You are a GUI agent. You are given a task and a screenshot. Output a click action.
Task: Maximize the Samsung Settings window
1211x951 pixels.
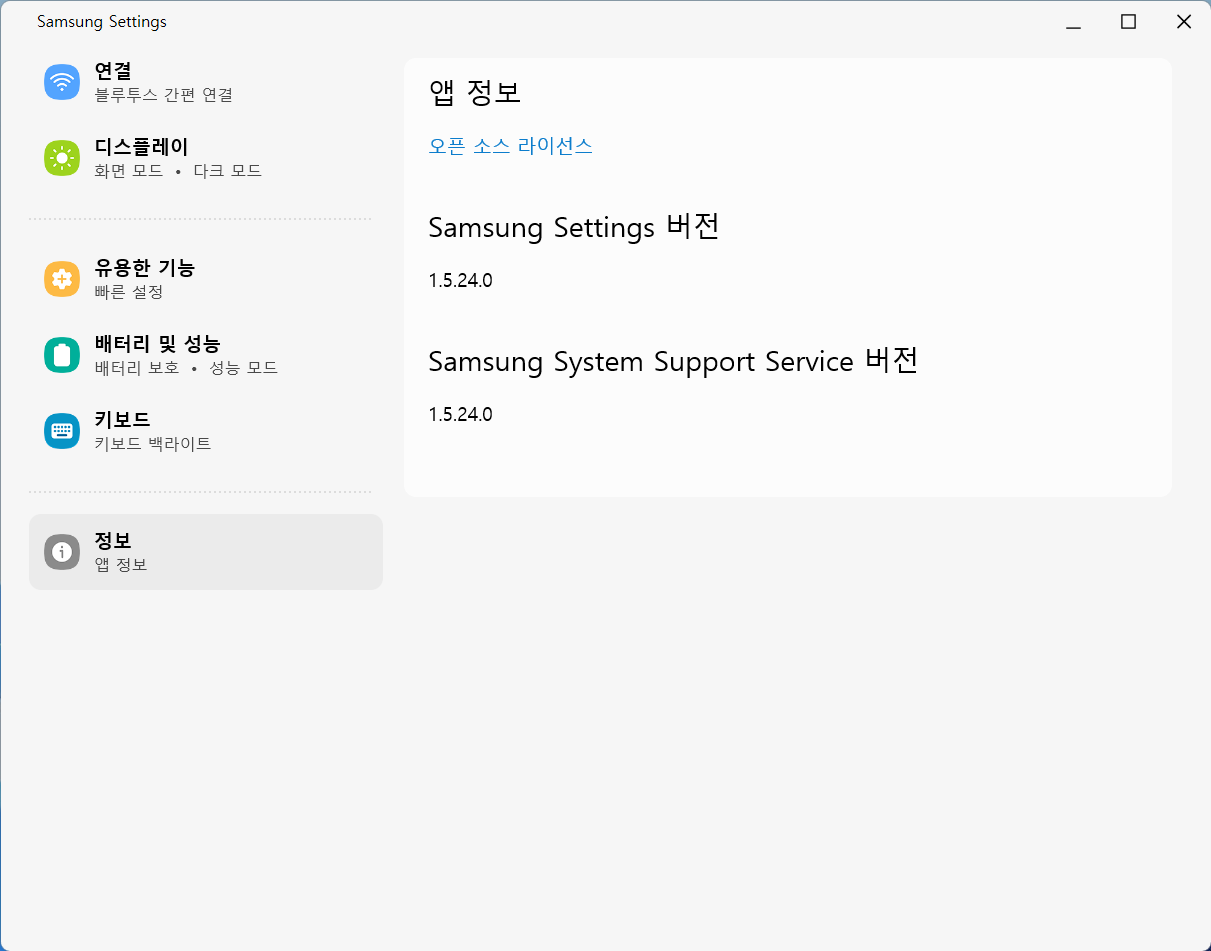(1128, 22)
